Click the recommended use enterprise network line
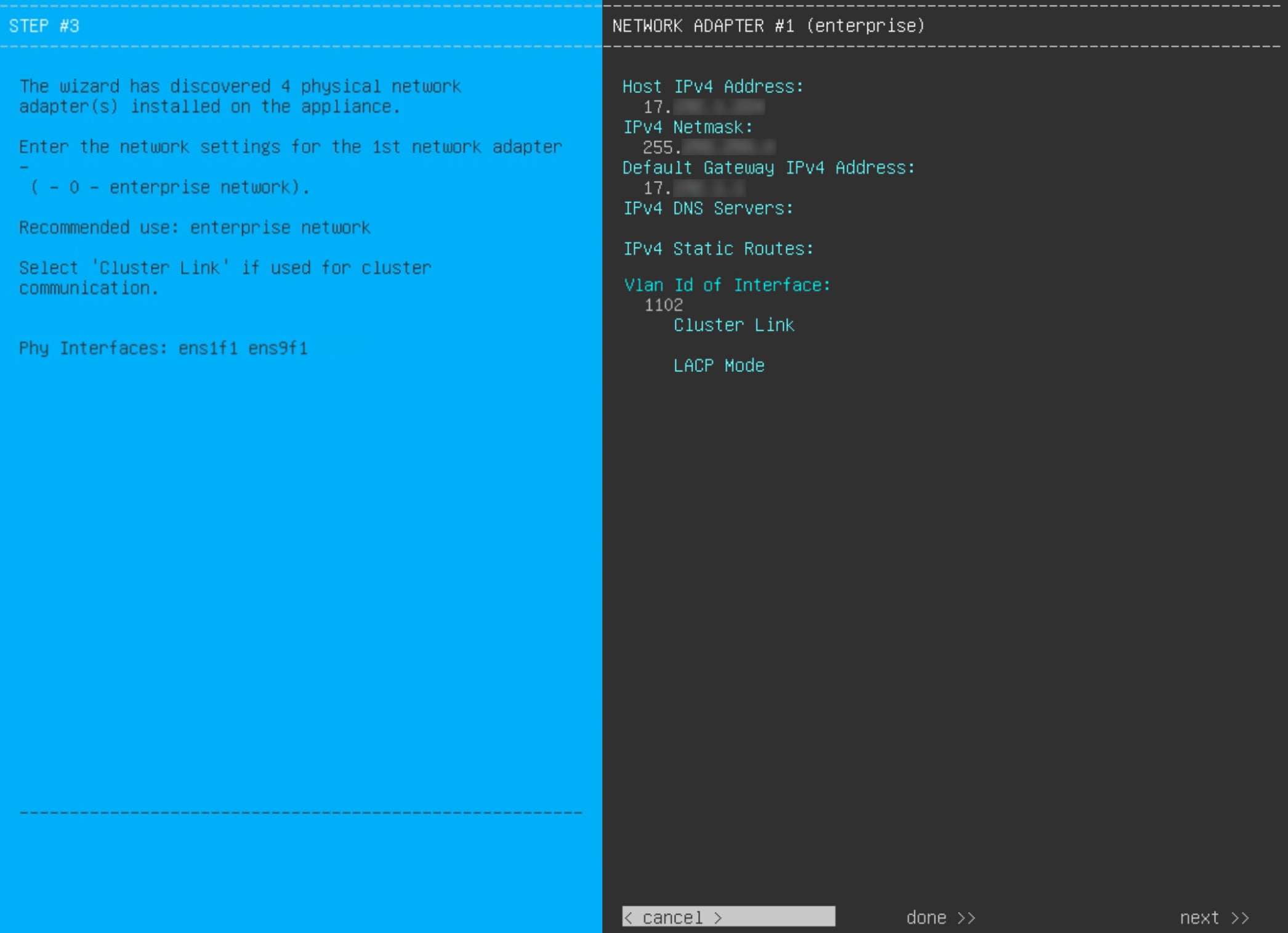The width and height of the screenshot is (1288, 933). (195, 227)
